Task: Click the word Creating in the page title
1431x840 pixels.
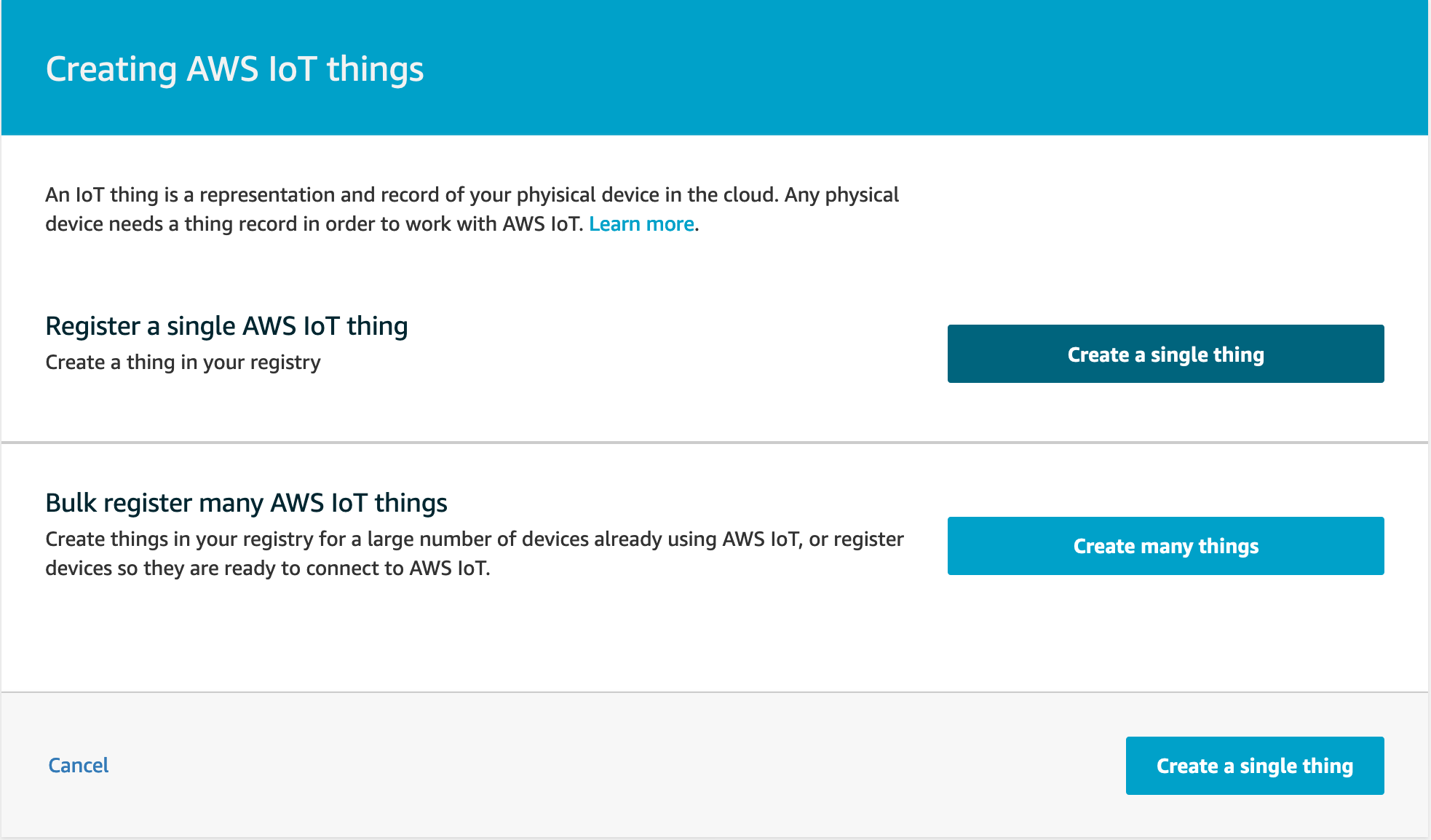Action: [x=111, y=70]
